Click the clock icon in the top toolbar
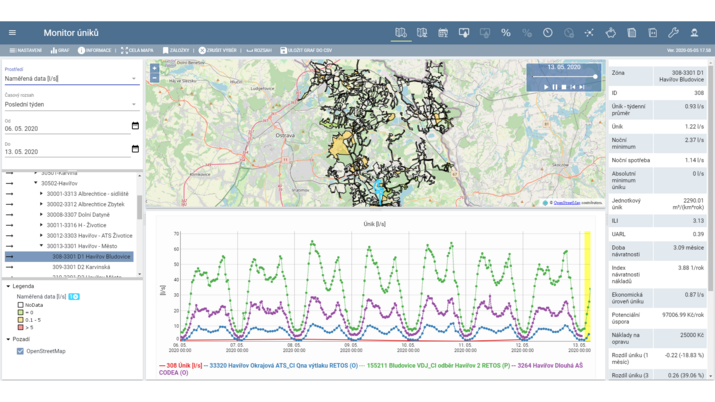The height and width of the screenshot is (402, 715). 548,33
